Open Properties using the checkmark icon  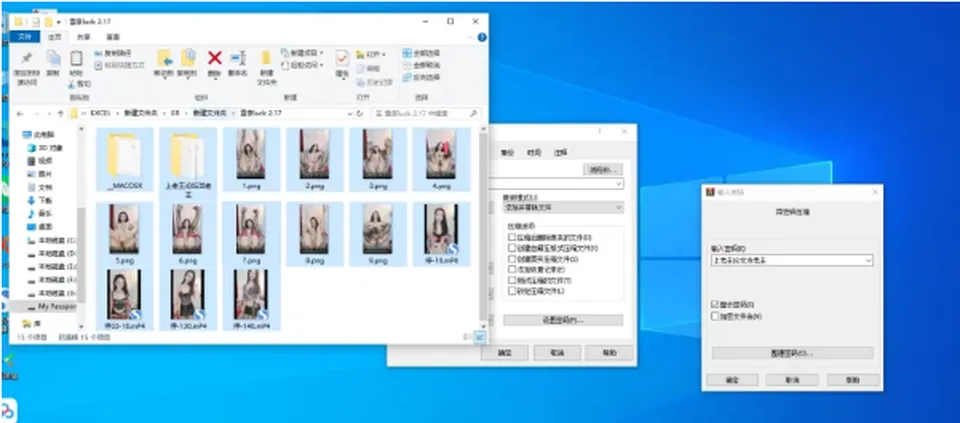pyautogui.click(x=342, y=63)
